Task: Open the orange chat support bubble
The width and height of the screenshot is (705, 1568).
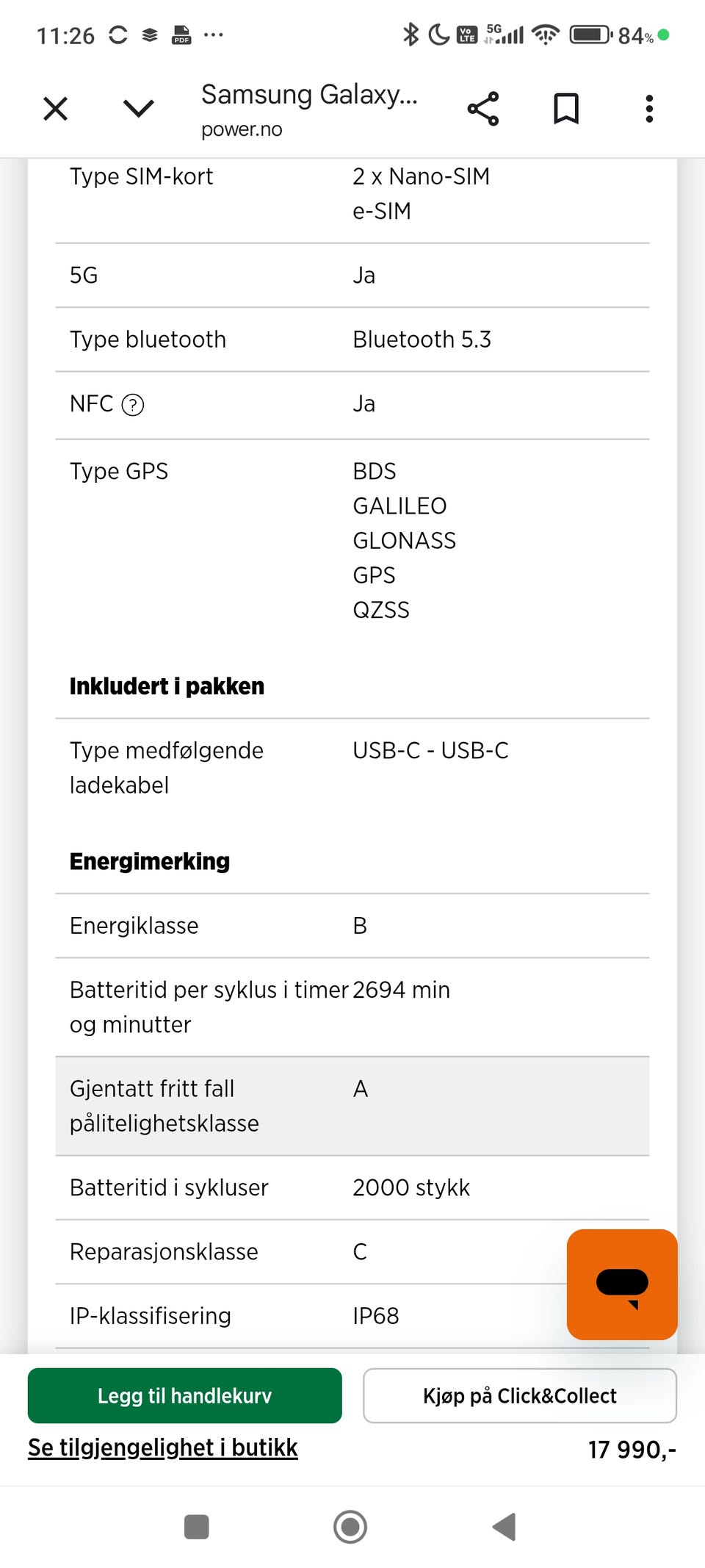Action: 621,1284
